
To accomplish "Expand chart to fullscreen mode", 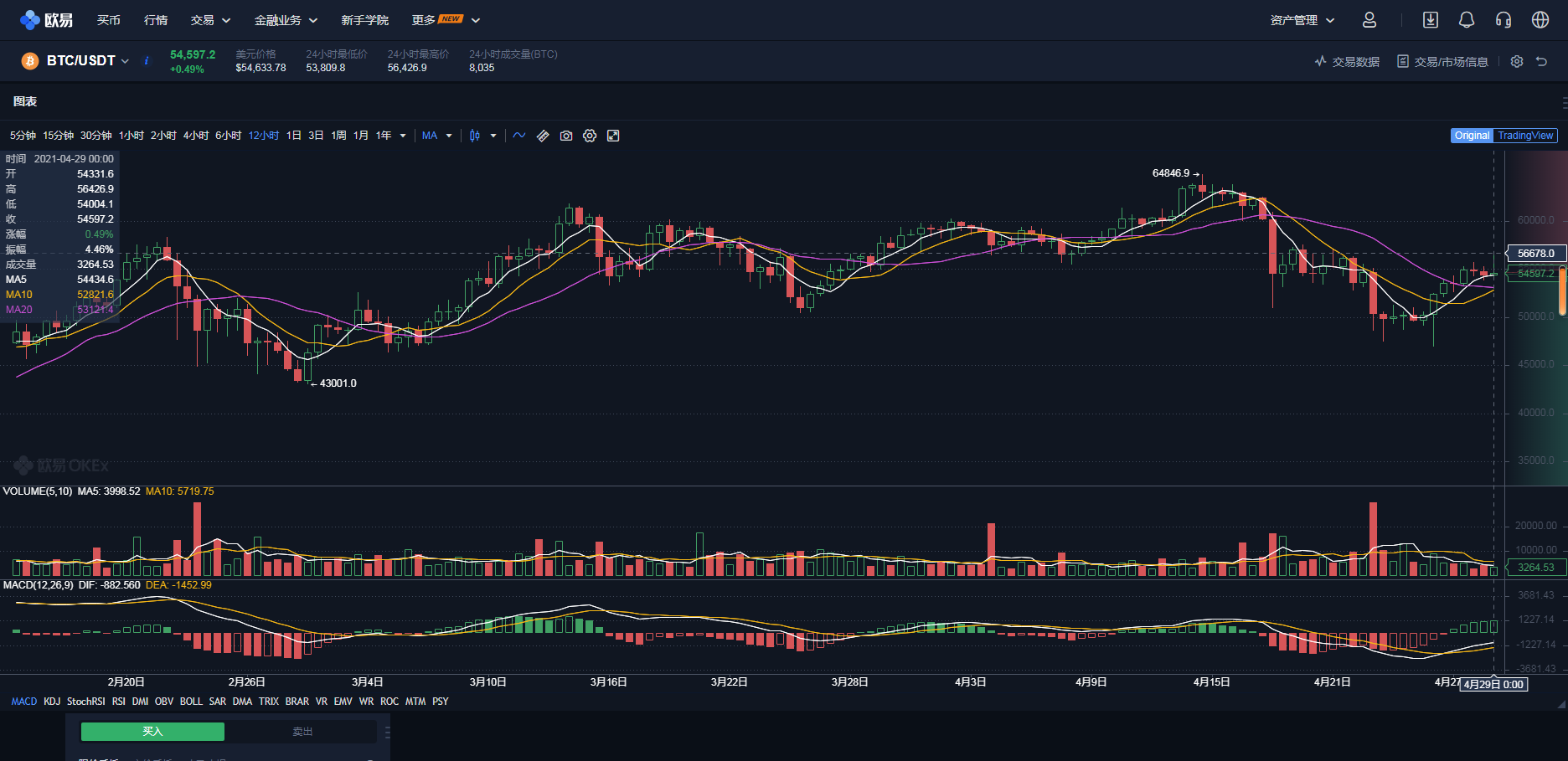I will click(614, 135).
